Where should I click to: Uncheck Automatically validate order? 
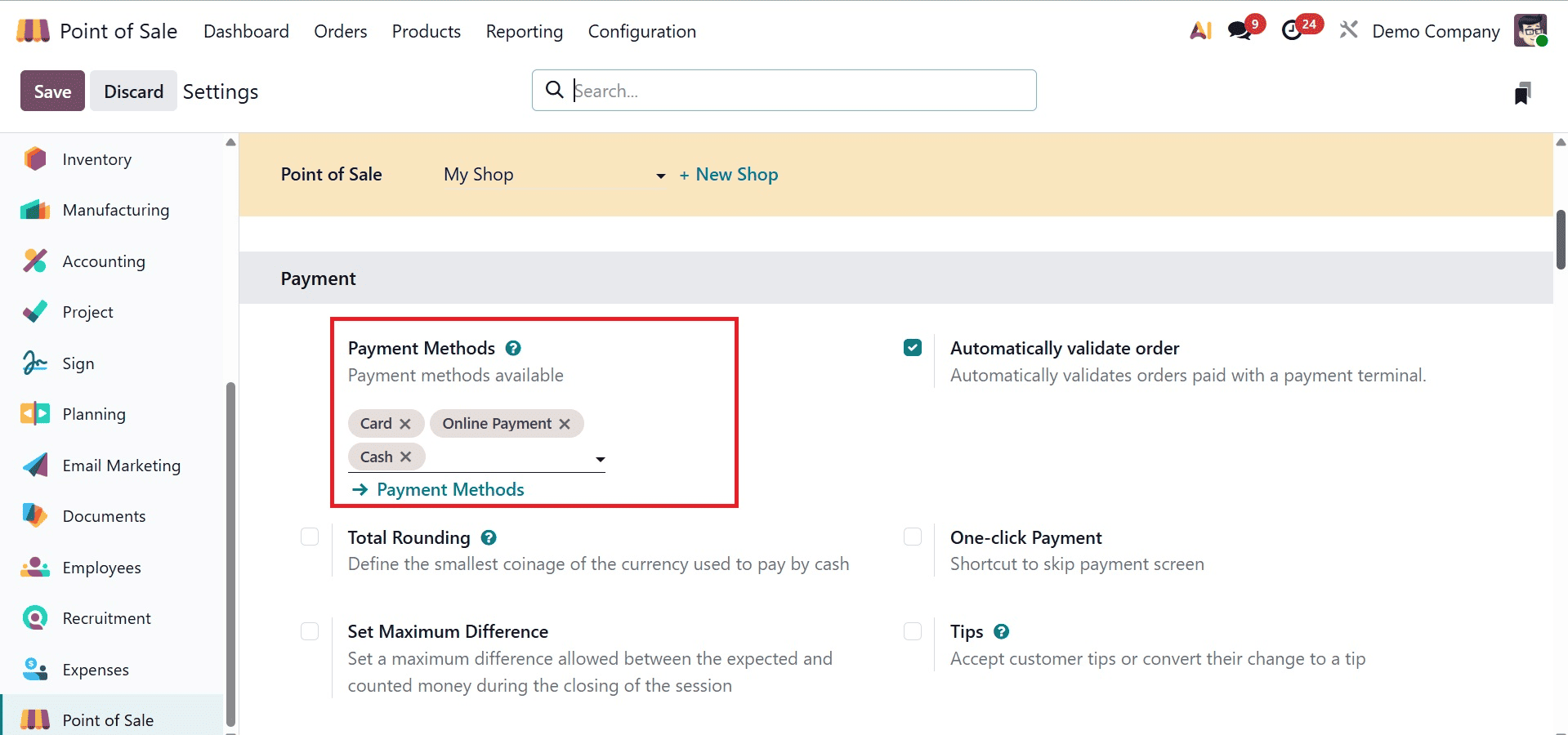[913, 347]
